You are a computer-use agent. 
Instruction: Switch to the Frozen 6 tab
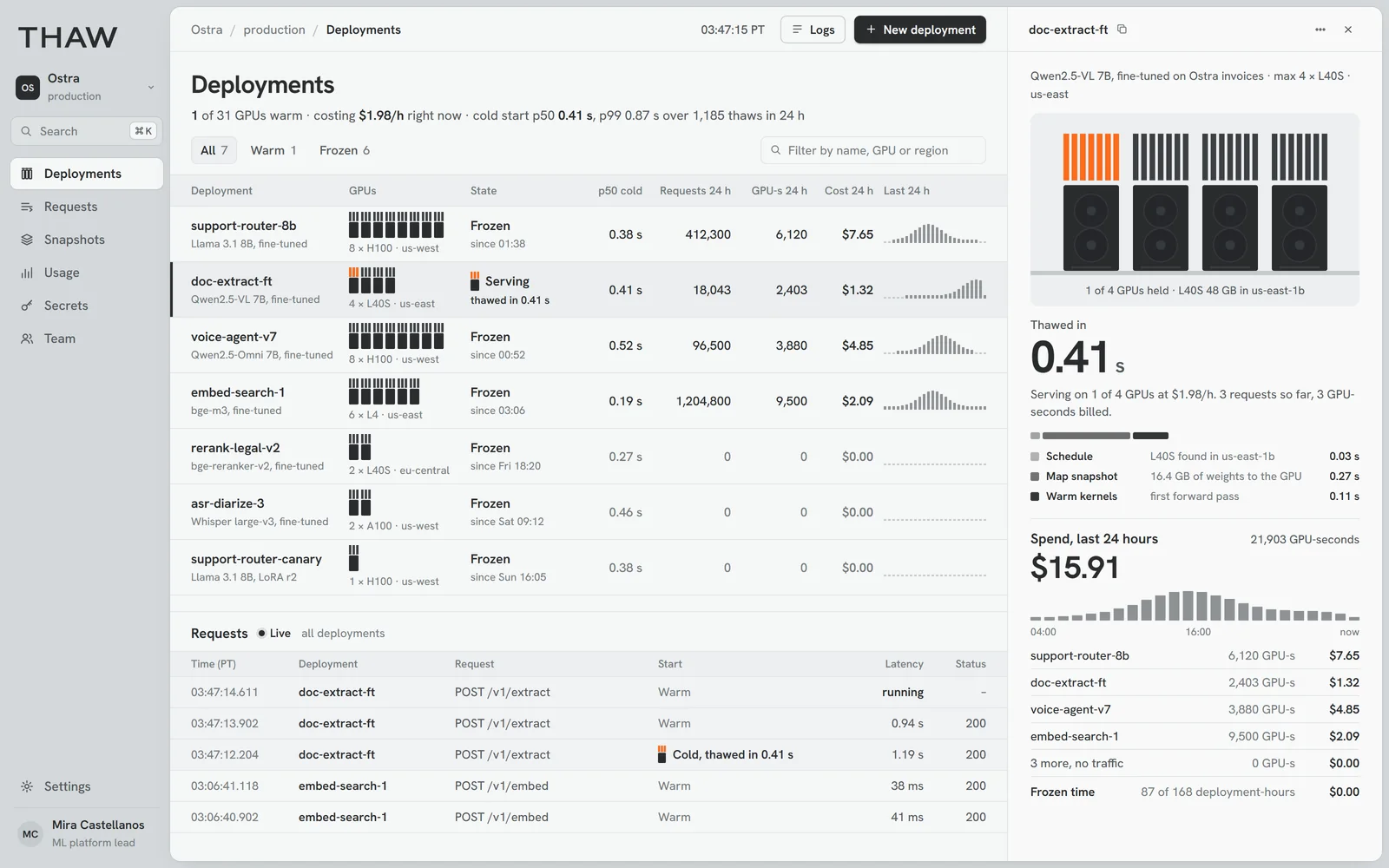345,150
